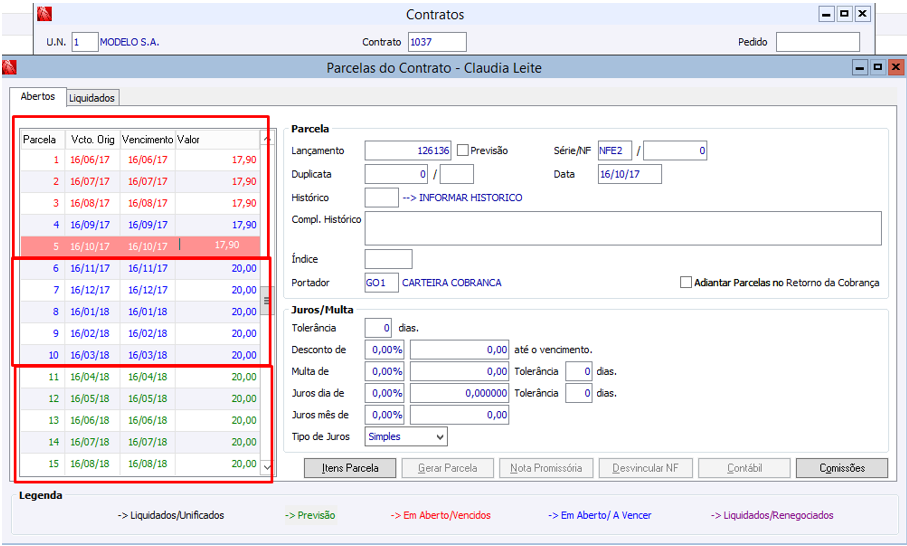Click the Contratos window app icon
Screen dimensions: 907x546
[44, 14]
